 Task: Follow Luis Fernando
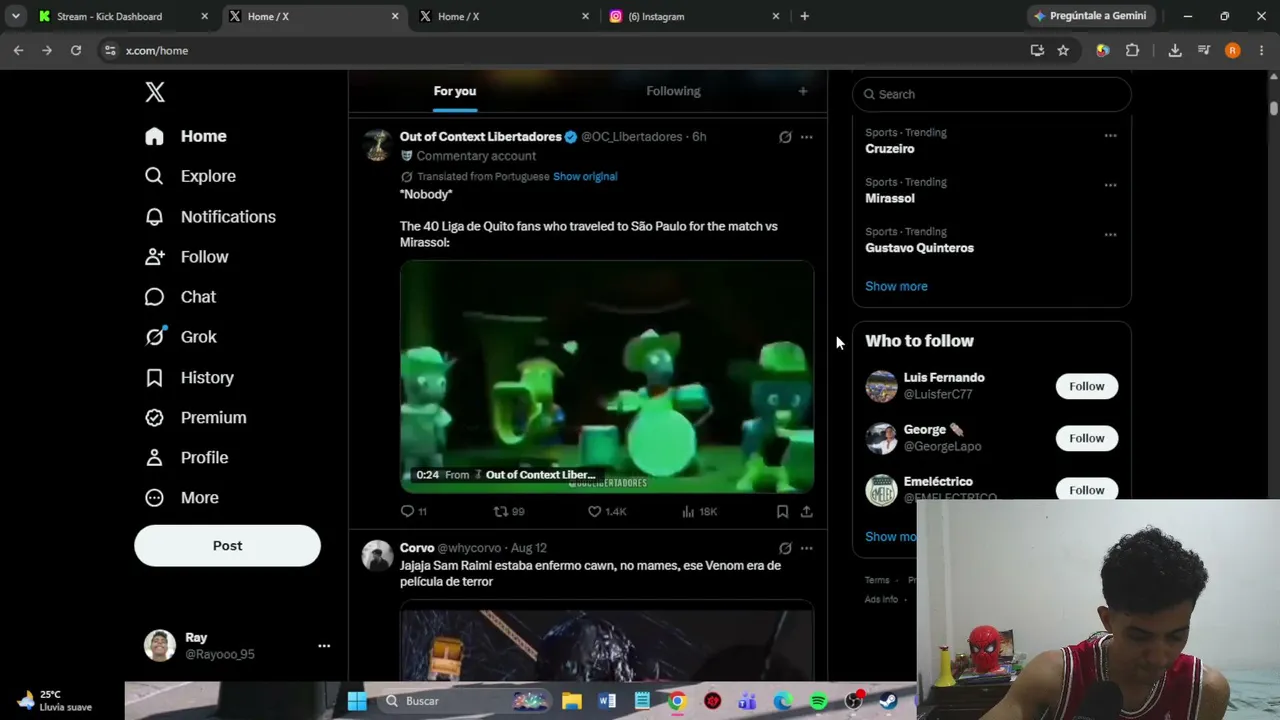[1087, 386]
